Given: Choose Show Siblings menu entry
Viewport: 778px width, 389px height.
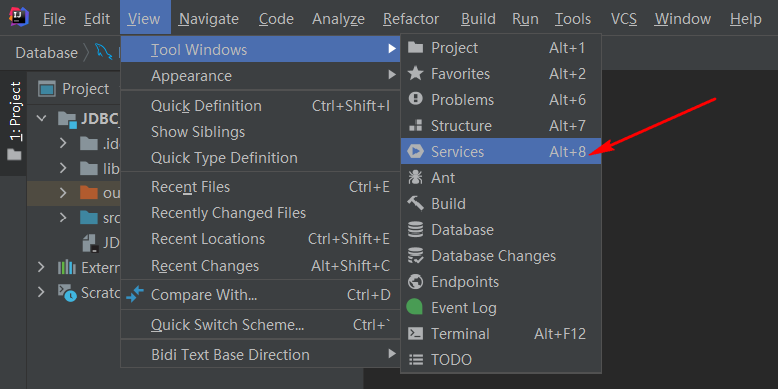Looking at the screenshot, I should click(x=260, y=132).
